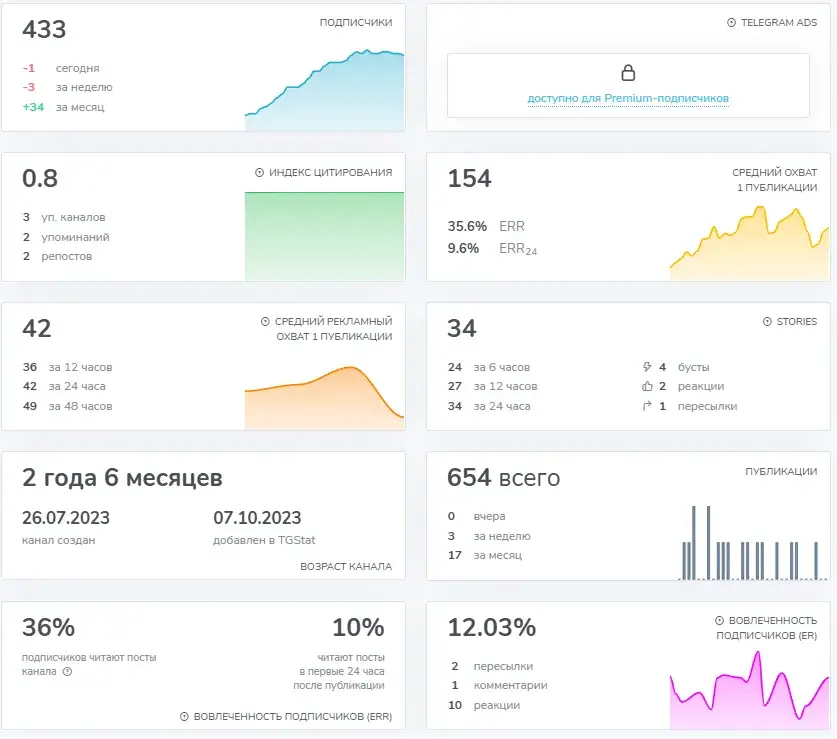Click the lightning boosts icon
Image resolution: width=837 pixels, height=739 pixels.
pyautogui.click(x=647, y=367)
